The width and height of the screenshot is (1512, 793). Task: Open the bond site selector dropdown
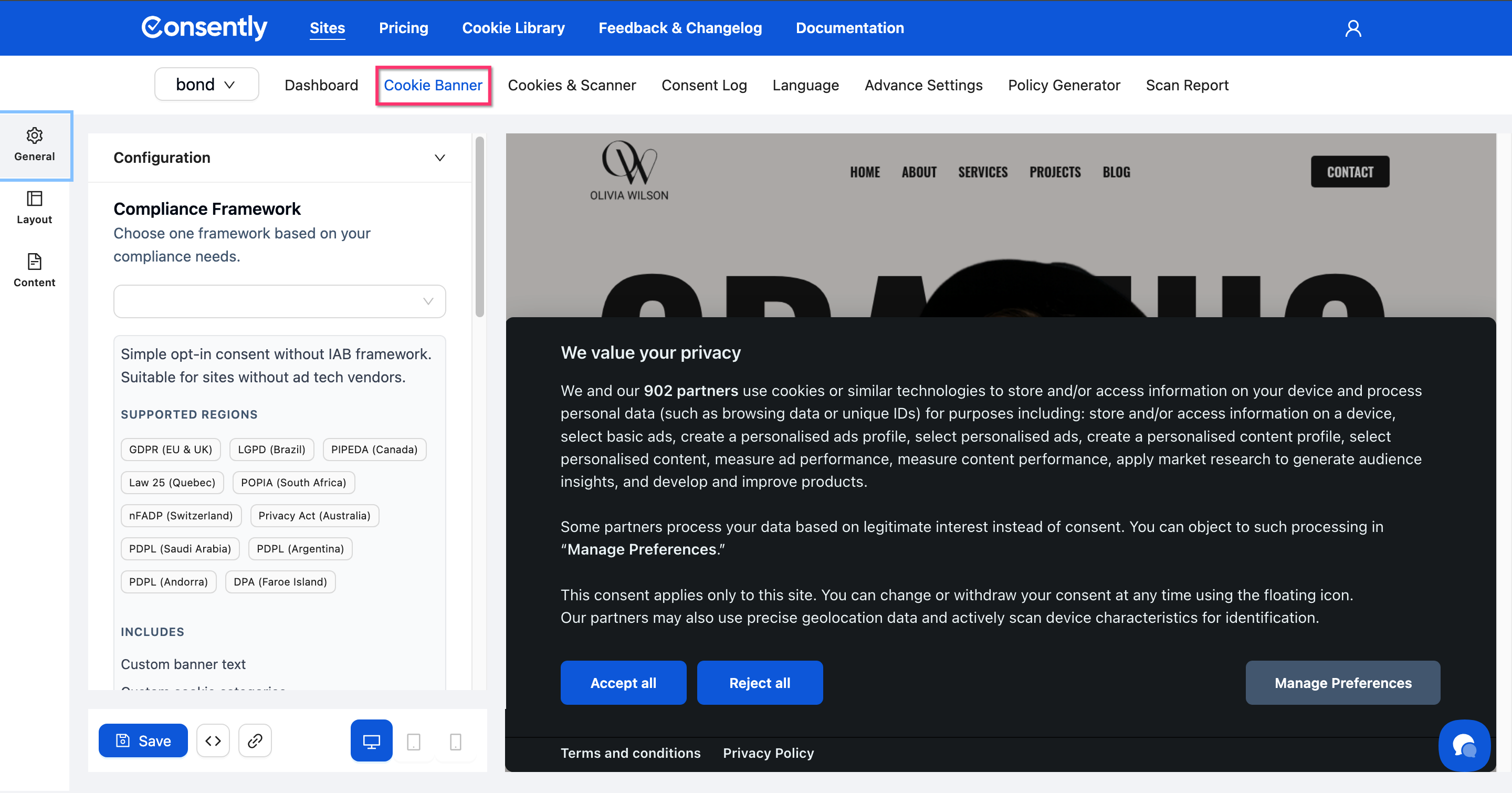[206, 85]
